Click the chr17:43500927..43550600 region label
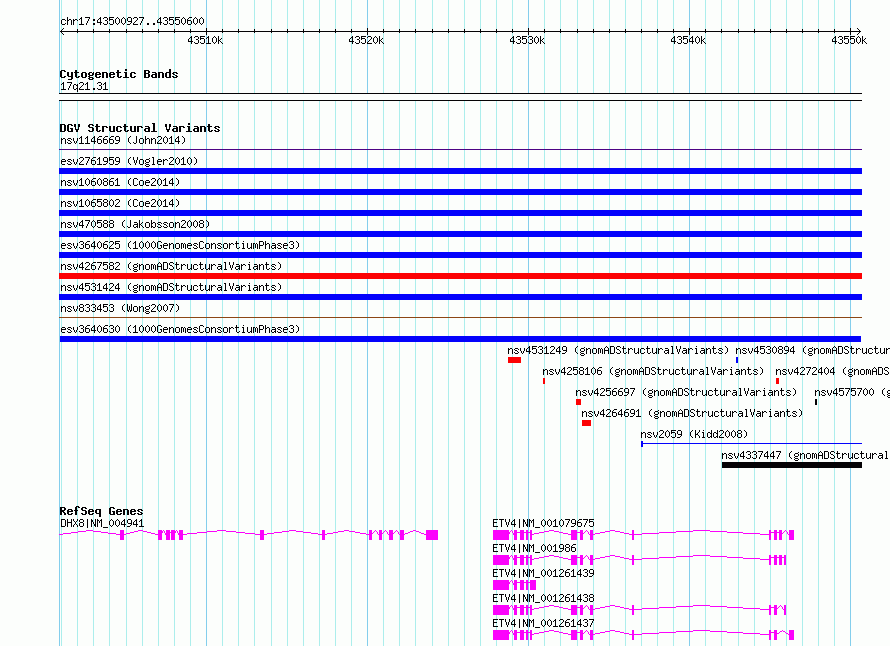Image resolution: width=890 pixels, height=646 pixels. coord(132,21)
